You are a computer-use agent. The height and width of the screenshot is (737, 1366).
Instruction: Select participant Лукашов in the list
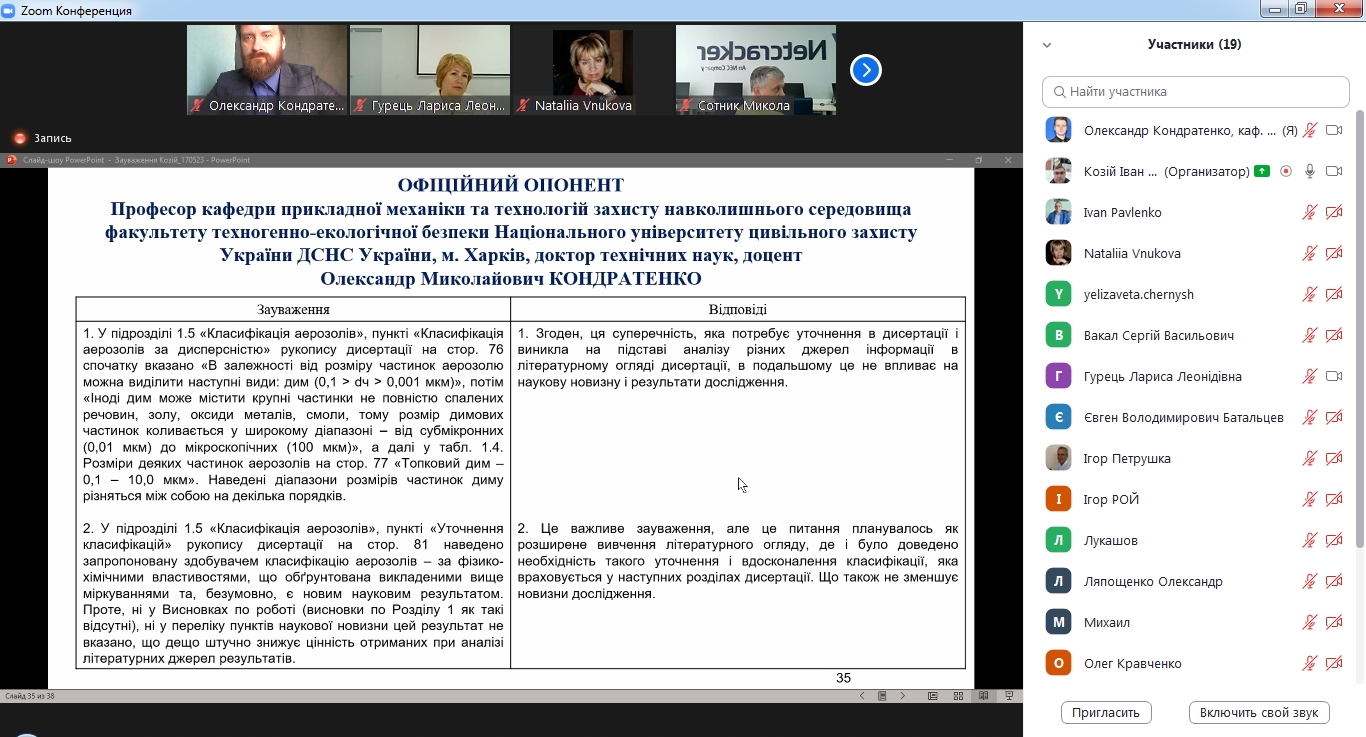1111,540
